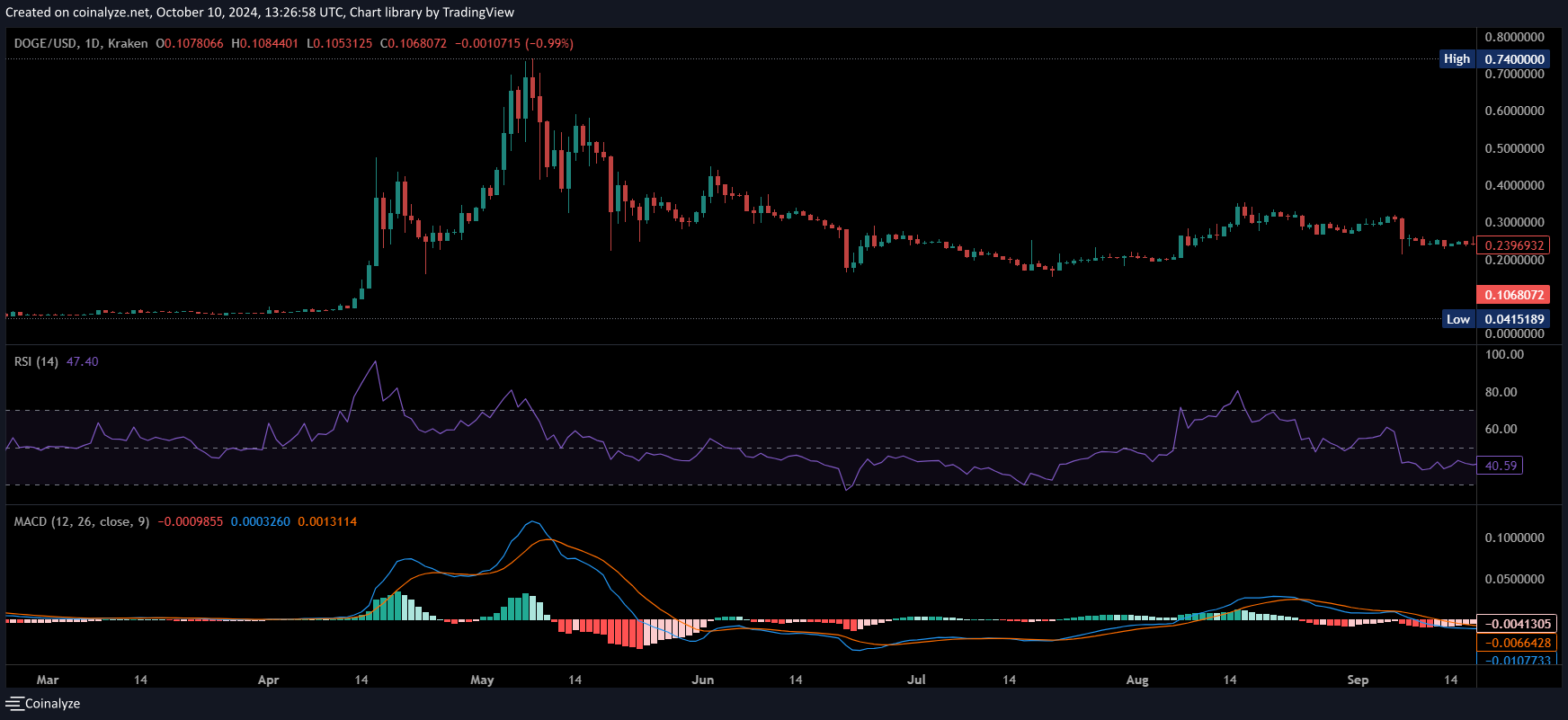
Task: Click the Coinalyze hamburger menu icon
Action: pyautogui.click(x=14, y=704)
